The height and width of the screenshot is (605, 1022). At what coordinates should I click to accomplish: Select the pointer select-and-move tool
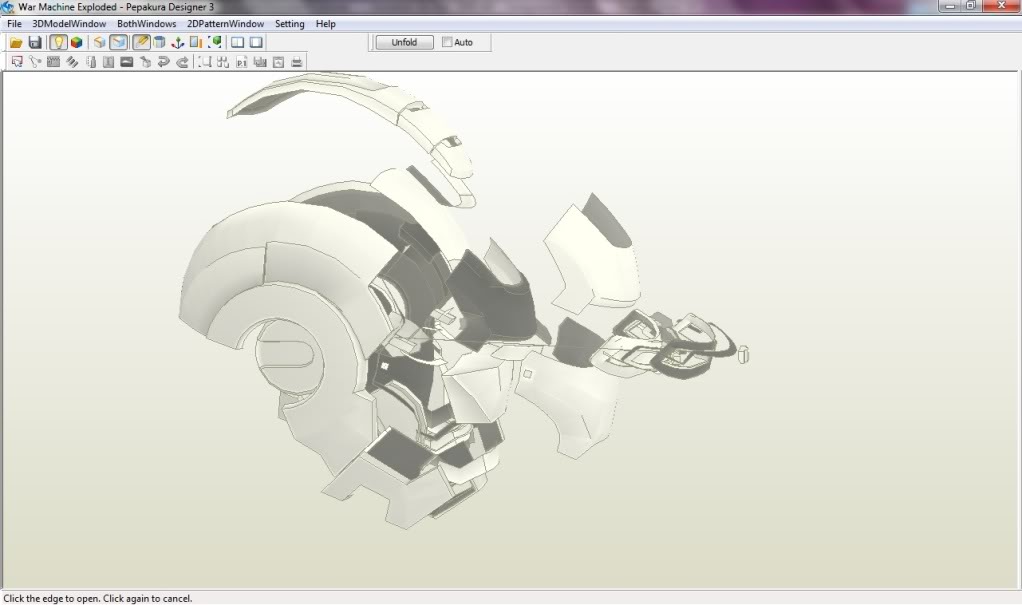[x=17, y=62]
